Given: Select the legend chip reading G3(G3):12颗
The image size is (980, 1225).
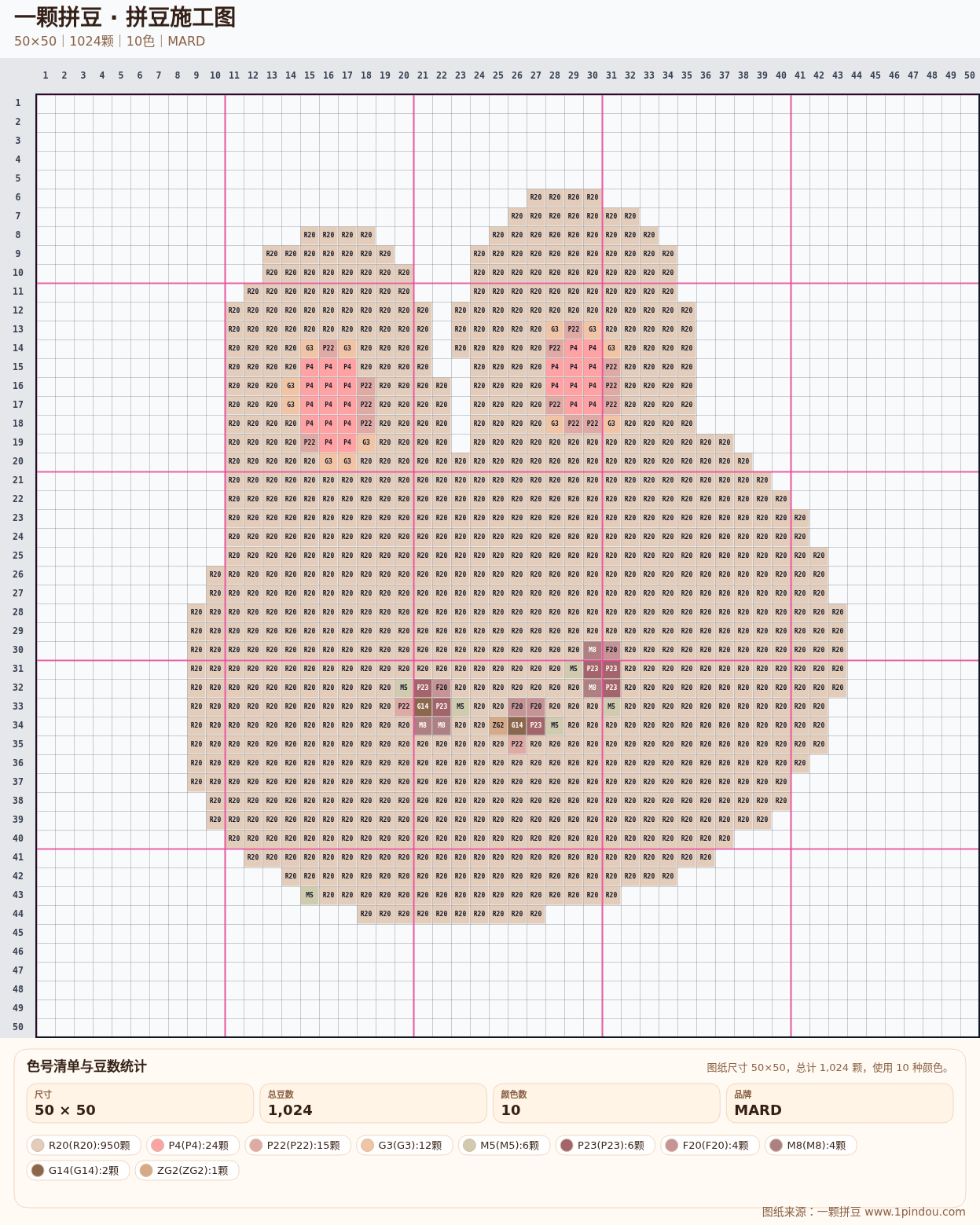Looking at the screenshot, I should [x=405, y=1146].
